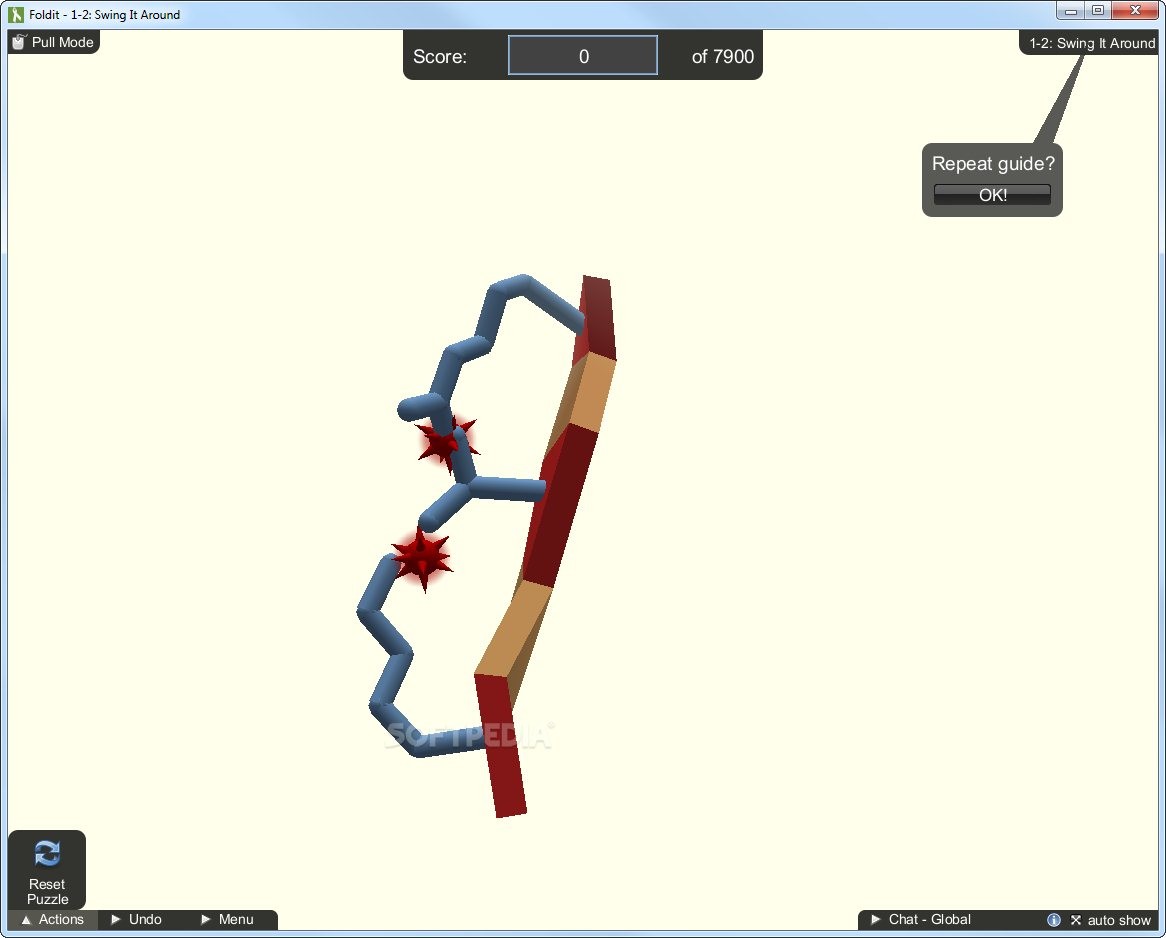1166x938 pixels.
Task: Click the Foldit app icon in title bar
Action: (x=16, y=14)
